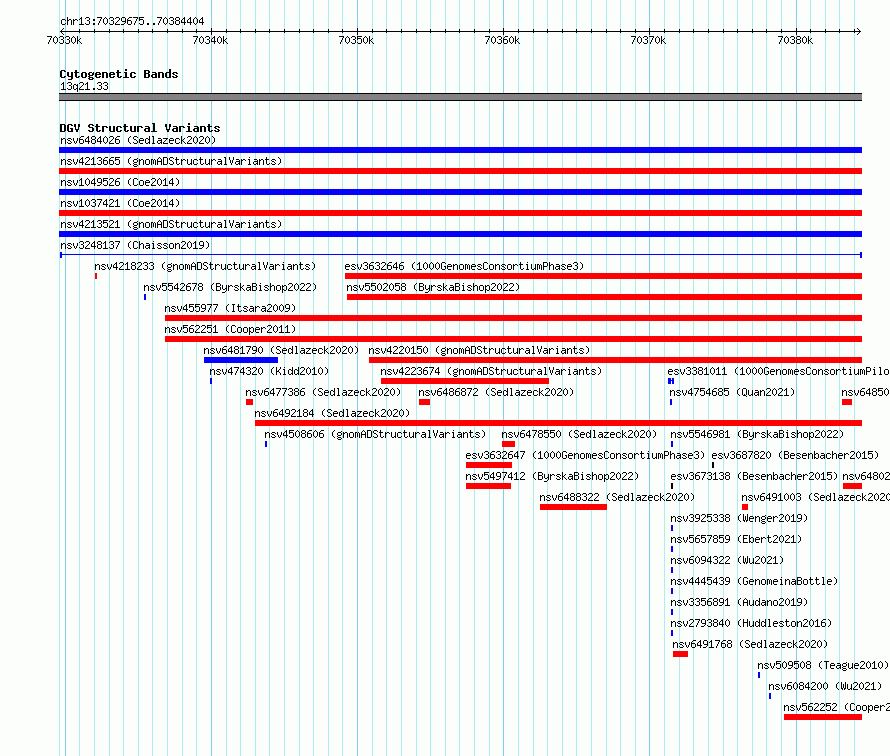Open nsv6477386 (Sedlazeck2020) variant
Viewport: 890px width, 756px height.
pyautogui.click(x=323, y=392)
